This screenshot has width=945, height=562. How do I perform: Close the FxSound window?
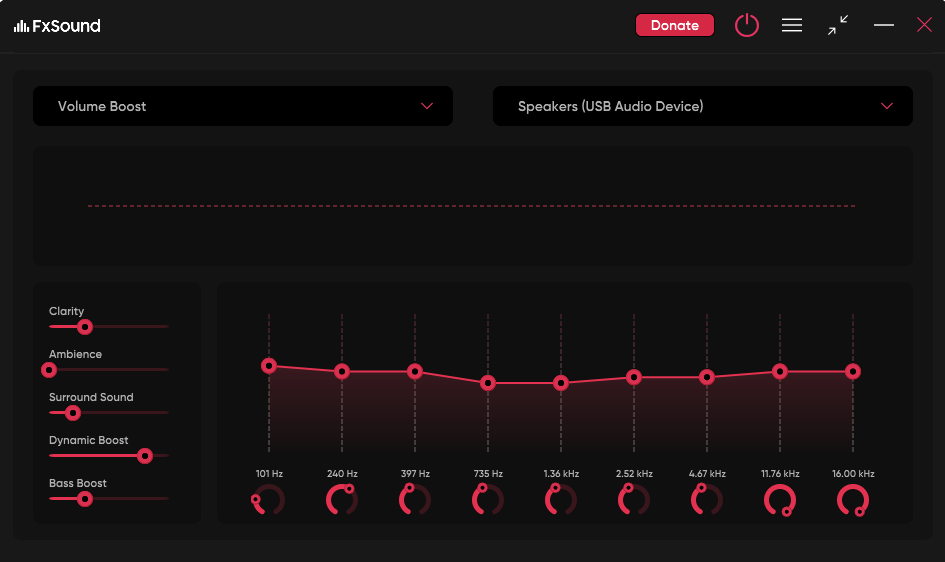tap(924, 25)
